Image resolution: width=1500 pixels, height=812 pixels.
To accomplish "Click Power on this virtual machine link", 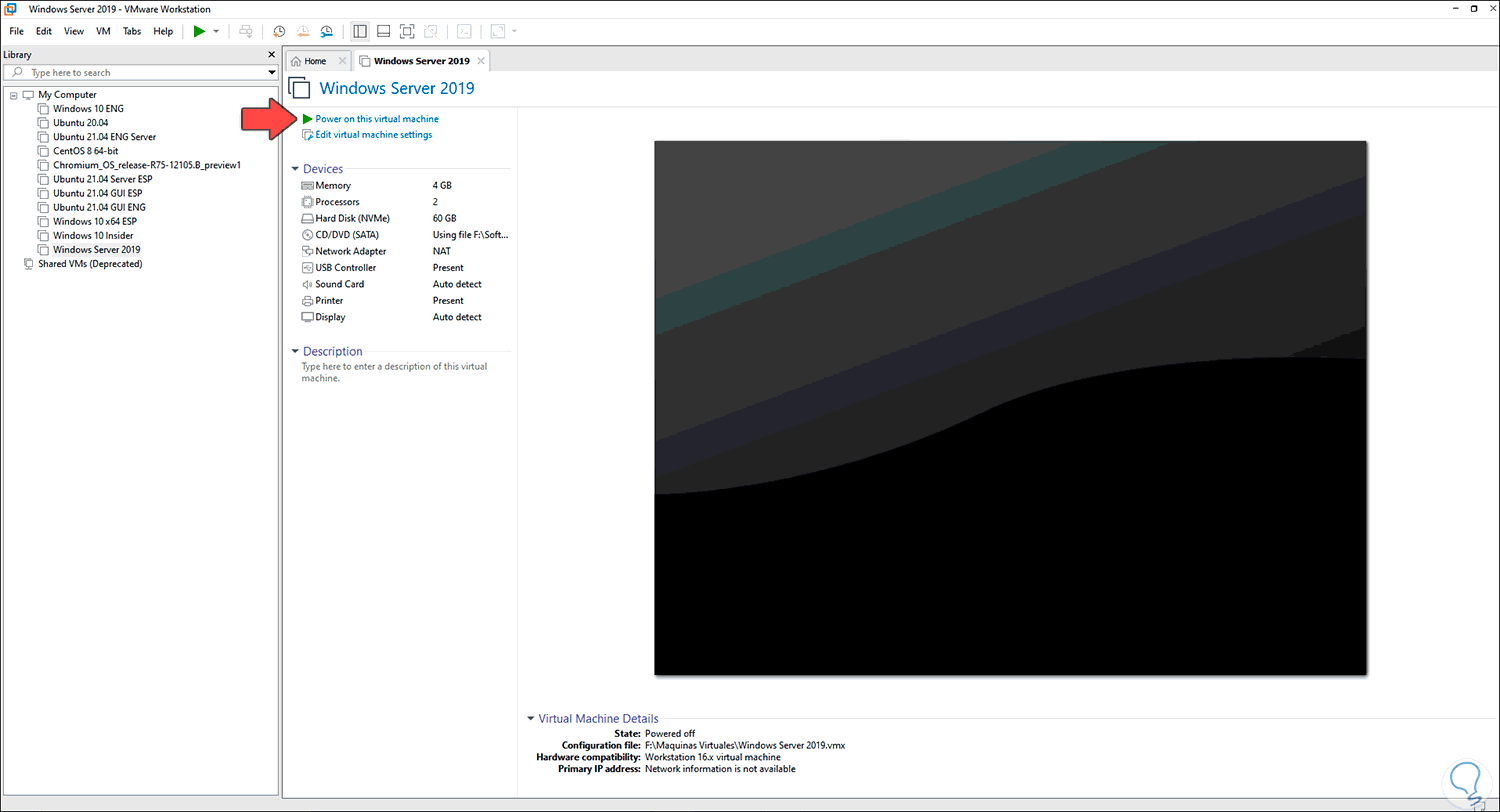I will point(377,119).
